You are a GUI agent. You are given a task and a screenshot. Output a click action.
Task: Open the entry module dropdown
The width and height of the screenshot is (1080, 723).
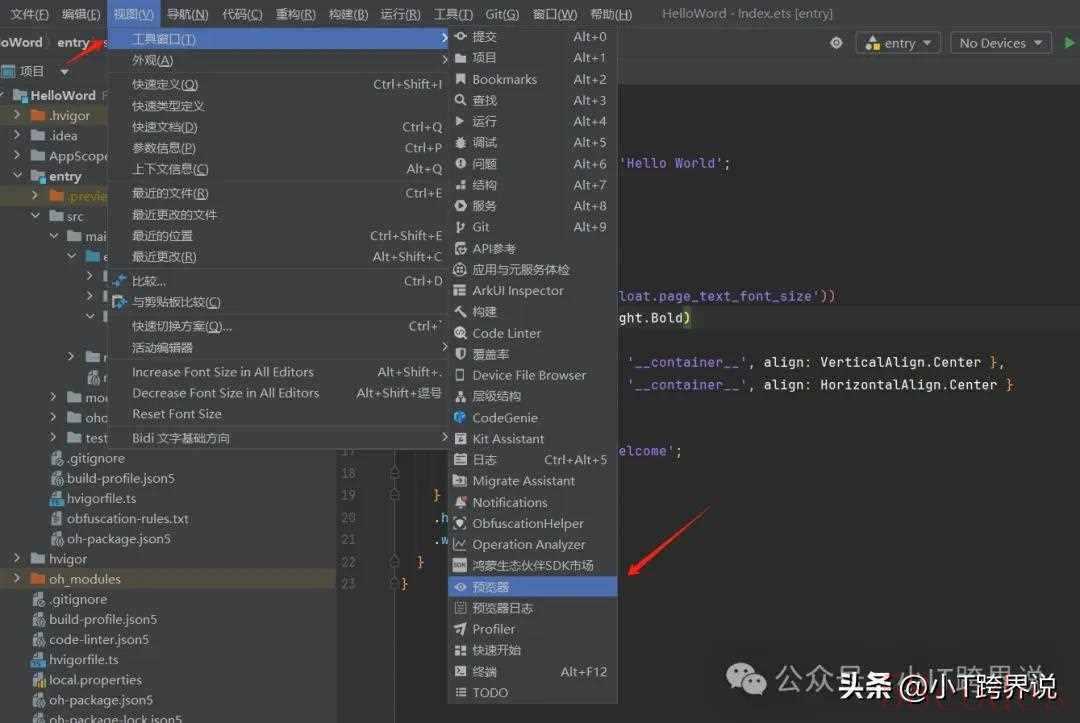click(x=898, y=43)
